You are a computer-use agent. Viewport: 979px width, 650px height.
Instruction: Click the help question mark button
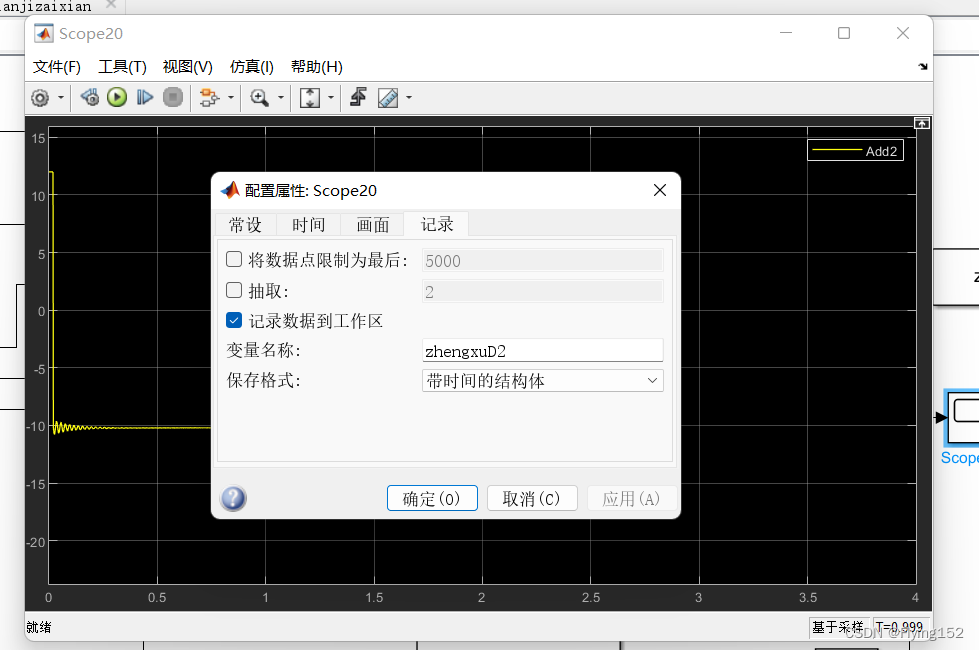[x=233, y=497]
